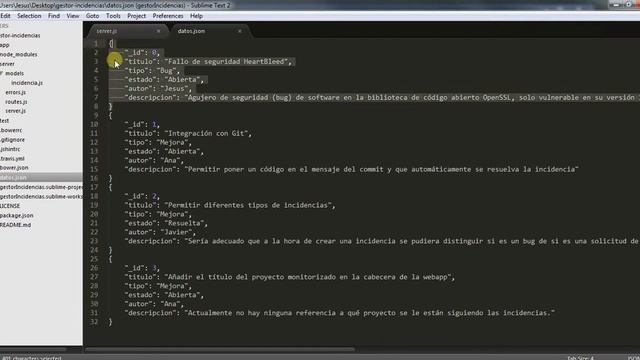Open the Tools menu

point(113,16)
